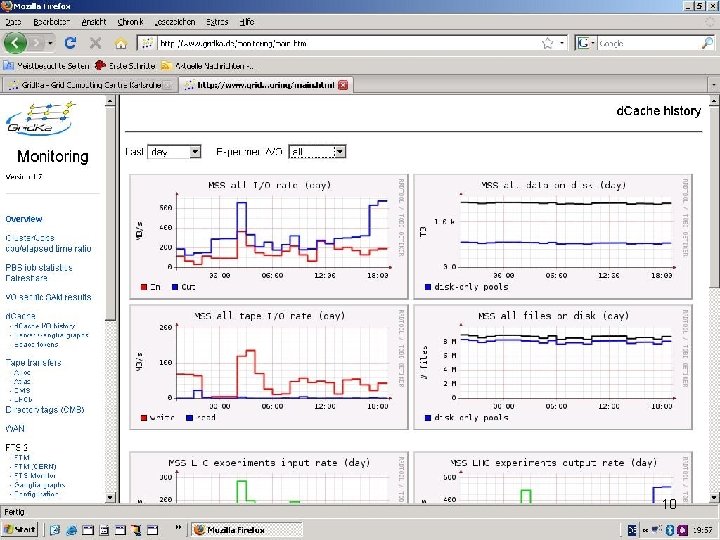Open the PBS job statistics link

point(39,267)
